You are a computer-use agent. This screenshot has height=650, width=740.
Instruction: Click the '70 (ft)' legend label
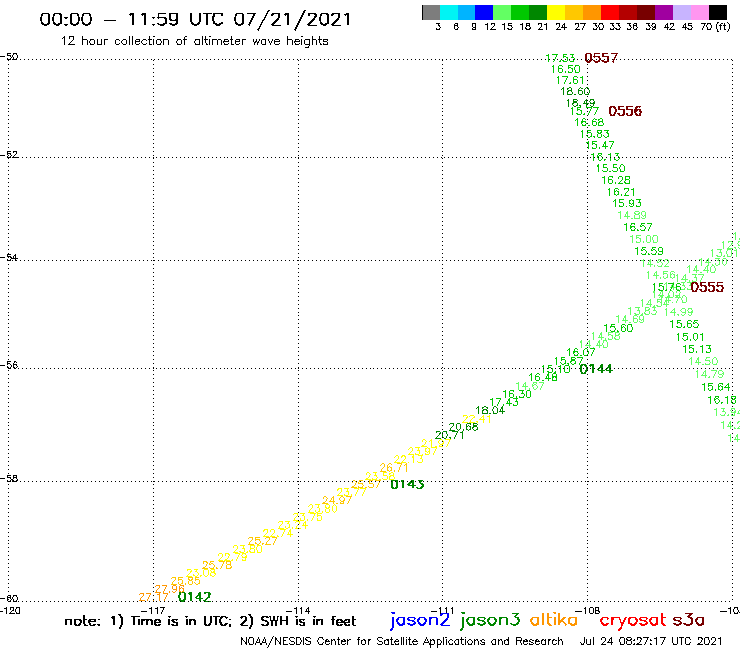[x=715, y=26]
